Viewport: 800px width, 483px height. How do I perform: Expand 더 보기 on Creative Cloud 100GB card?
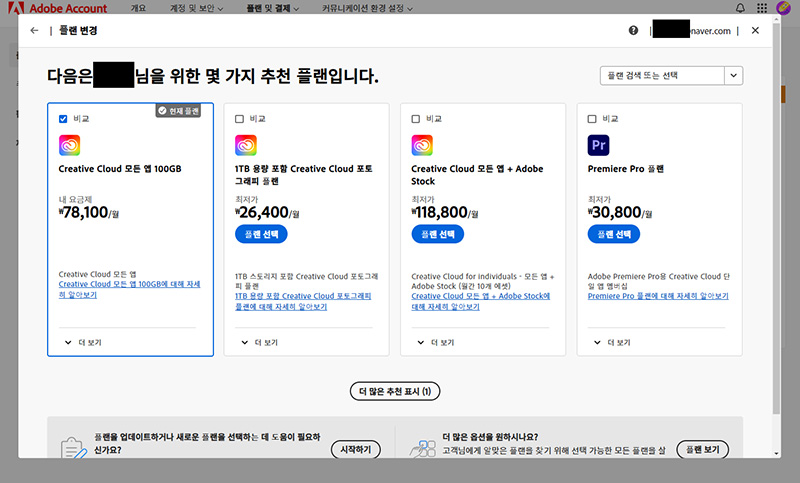click(x=83, y=342)
